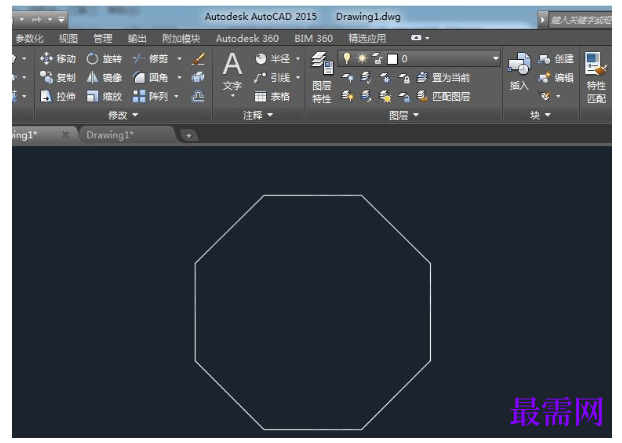Select the Trim (修剪) tool
Image resolution: width=622 pixels, height=443 pixels.
(x=150, y=59)
